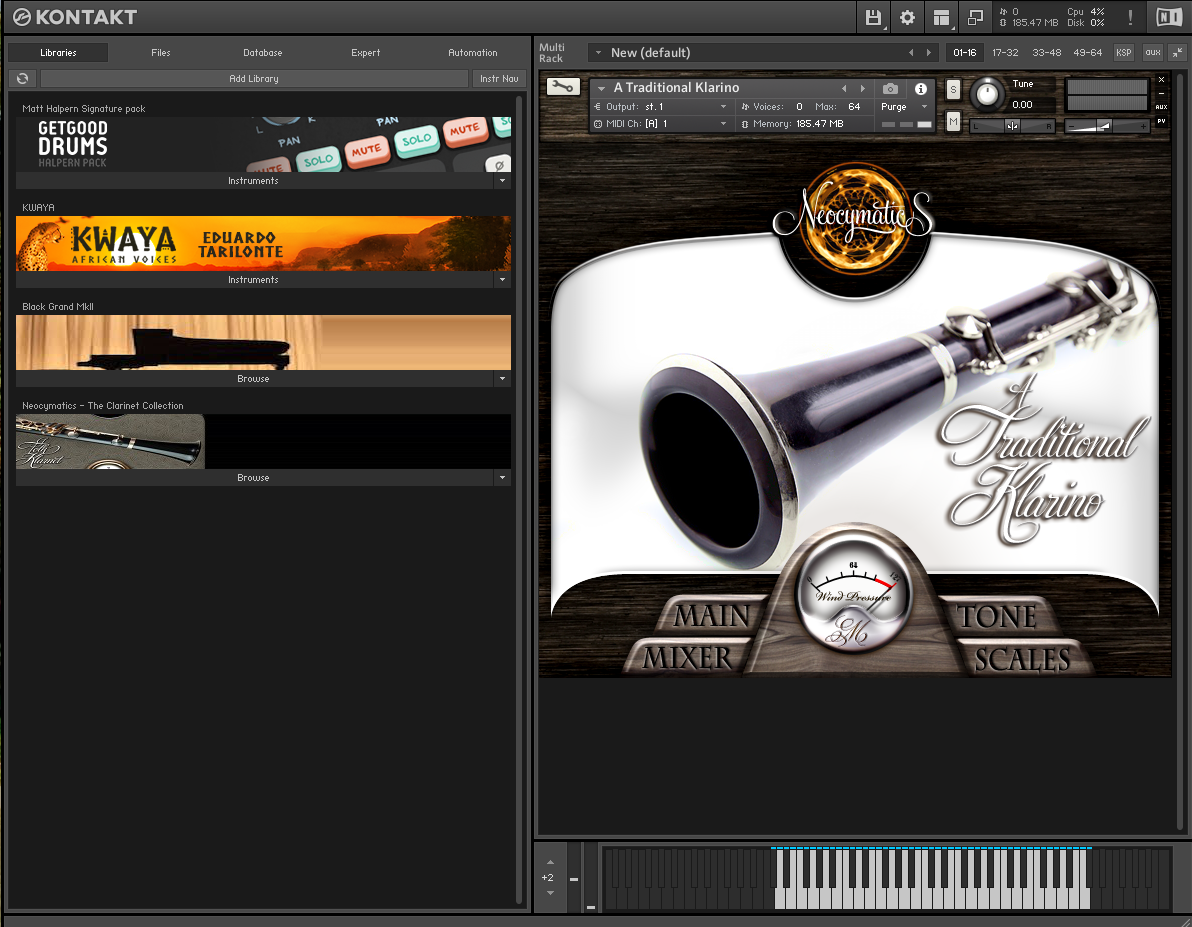1192x927 pixels.
Task: Open the MIDI Ch dropdown
Action: click(x=723, y=124)
